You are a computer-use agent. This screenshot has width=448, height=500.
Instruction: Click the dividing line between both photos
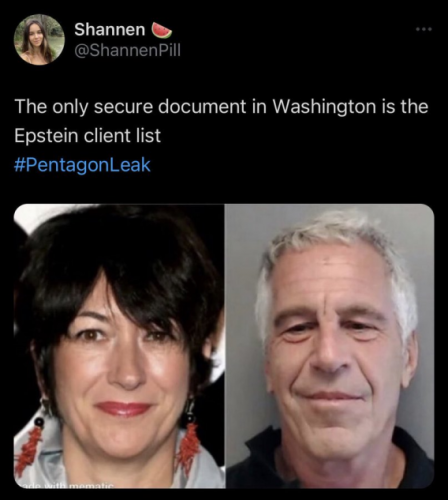[x=225, y=346]
